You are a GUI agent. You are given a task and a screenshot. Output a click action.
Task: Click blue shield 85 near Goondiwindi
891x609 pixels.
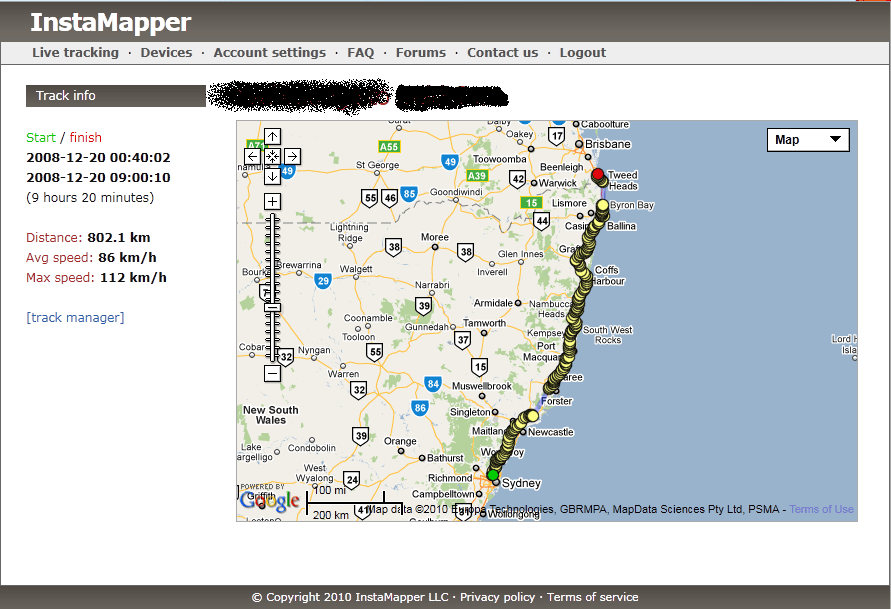[409, 194]
